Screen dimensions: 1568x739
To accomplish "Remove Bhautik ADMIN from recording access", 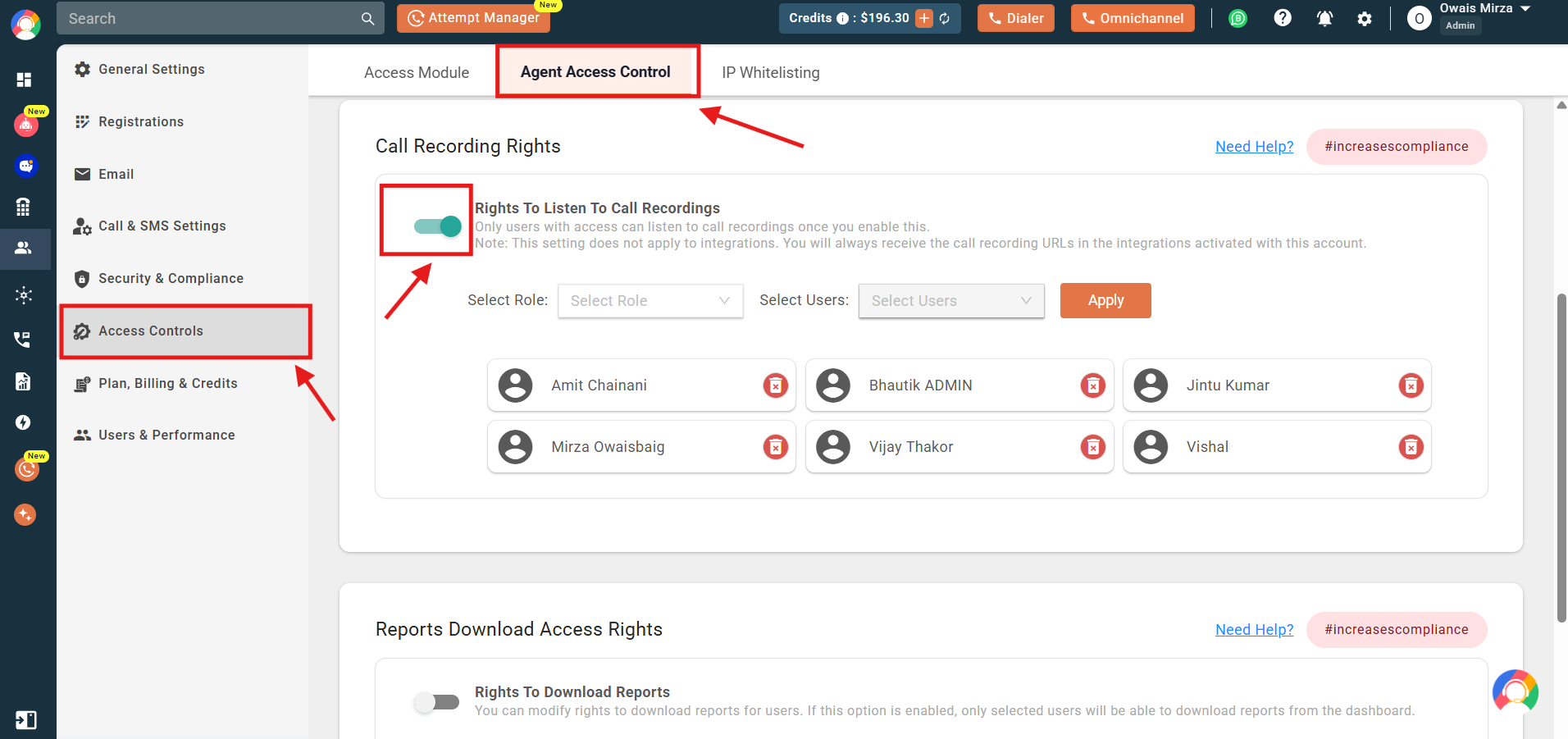I will [1093, 385].
